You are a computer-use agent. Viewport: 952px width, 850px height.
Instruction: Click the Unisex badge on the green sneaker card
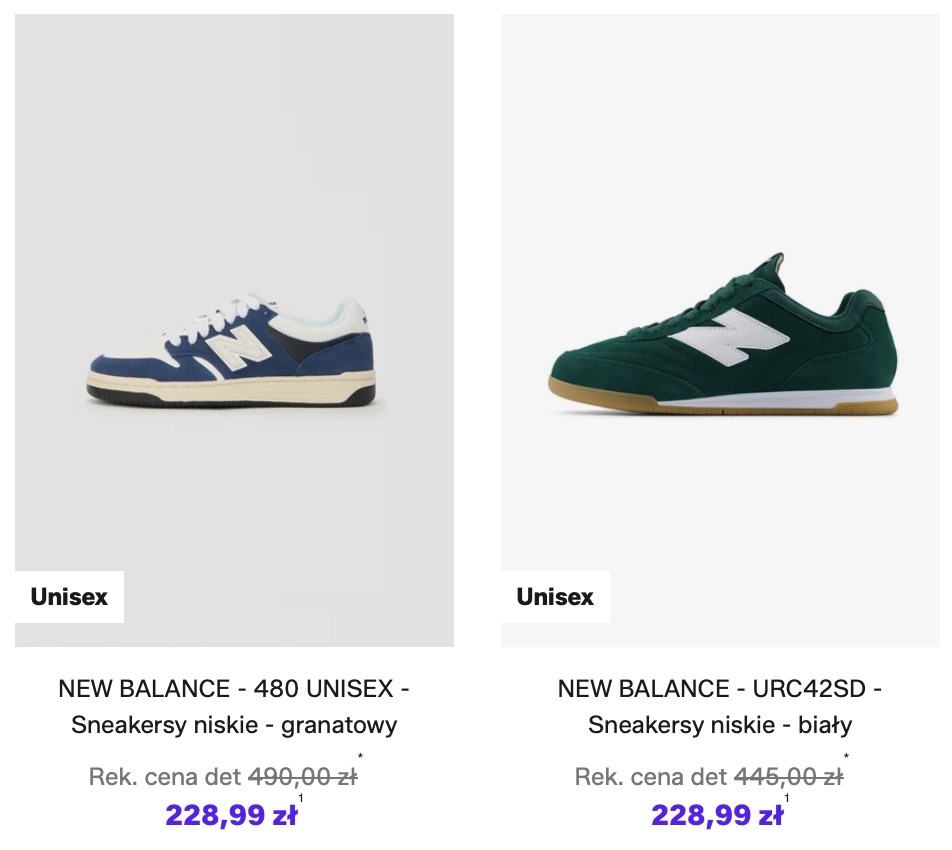(x=555, y=597)
